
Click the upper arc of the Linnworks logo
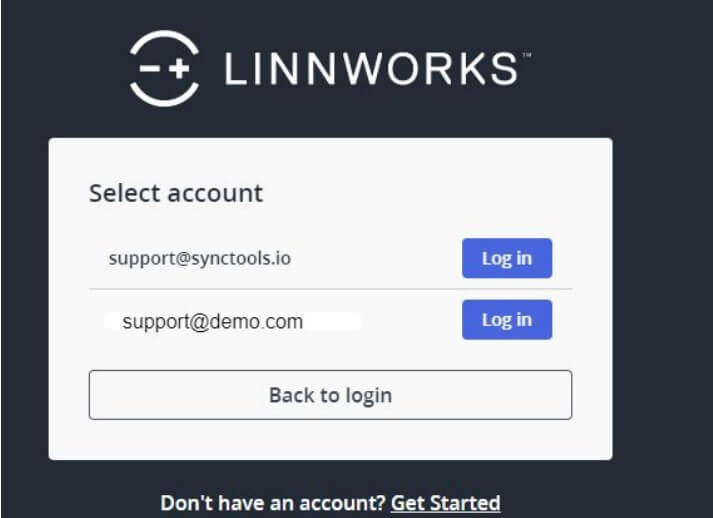click(x=164, y=43)
